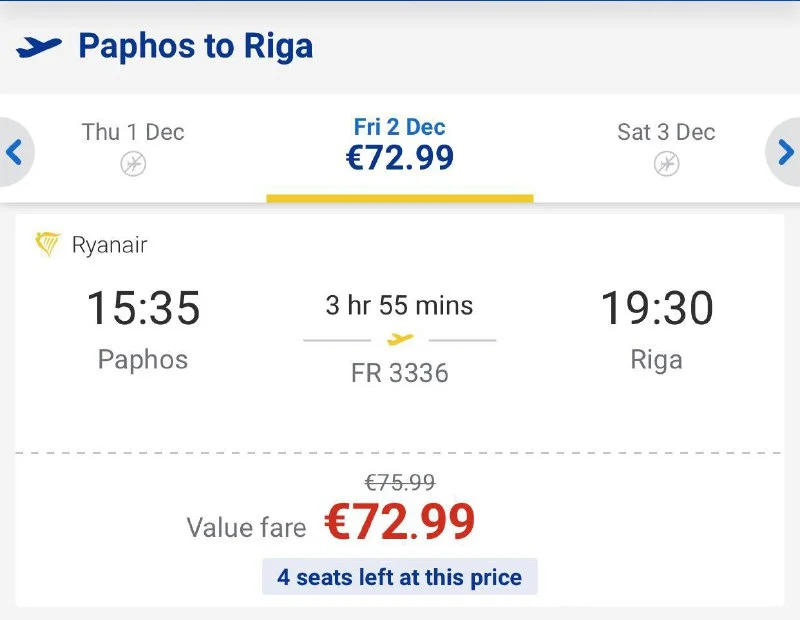Click the no-flights icon under Thu 1 Dec
The image size is (800, 620).
133,164
